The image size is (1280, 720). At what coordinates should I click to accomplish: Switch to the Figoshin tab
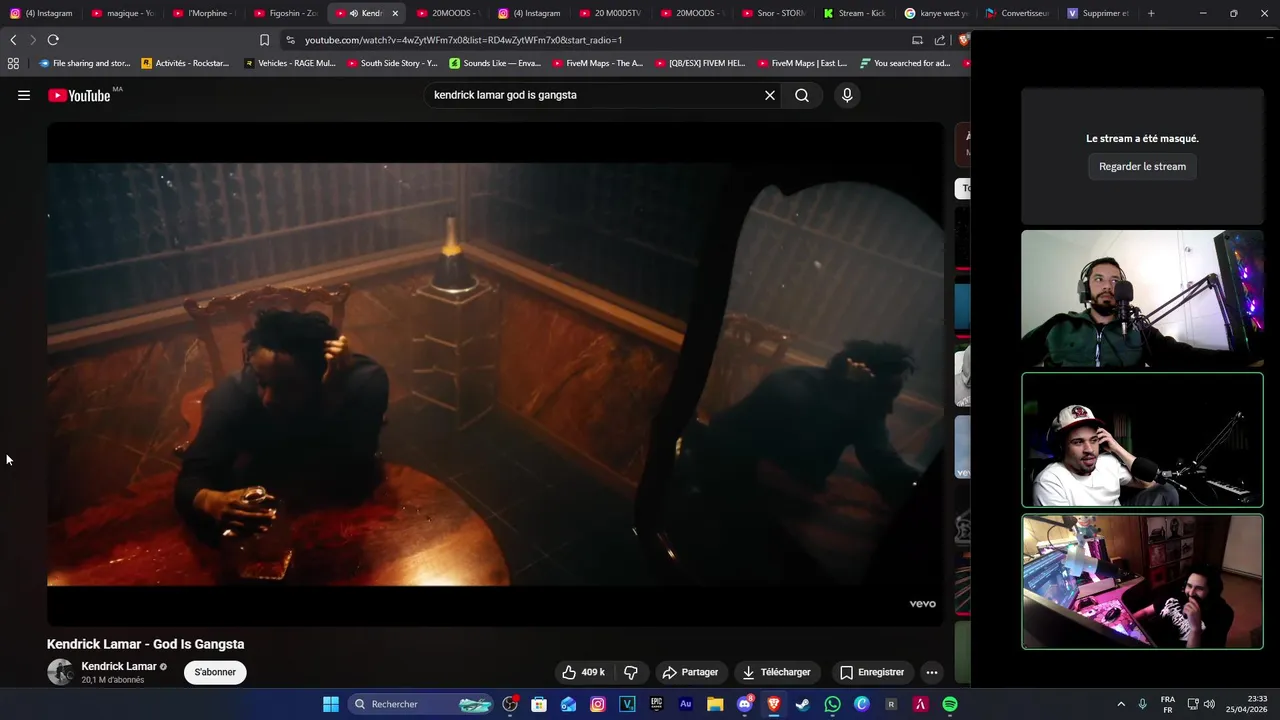click(285, 13)
